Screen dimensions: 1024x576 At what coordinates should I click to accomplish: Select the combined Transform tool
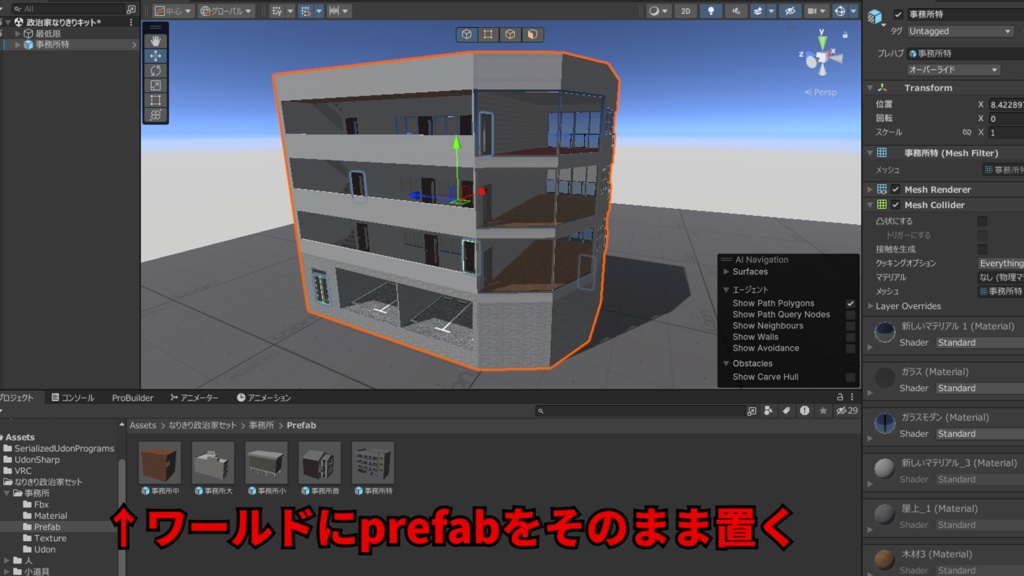(x=155, y=116)
